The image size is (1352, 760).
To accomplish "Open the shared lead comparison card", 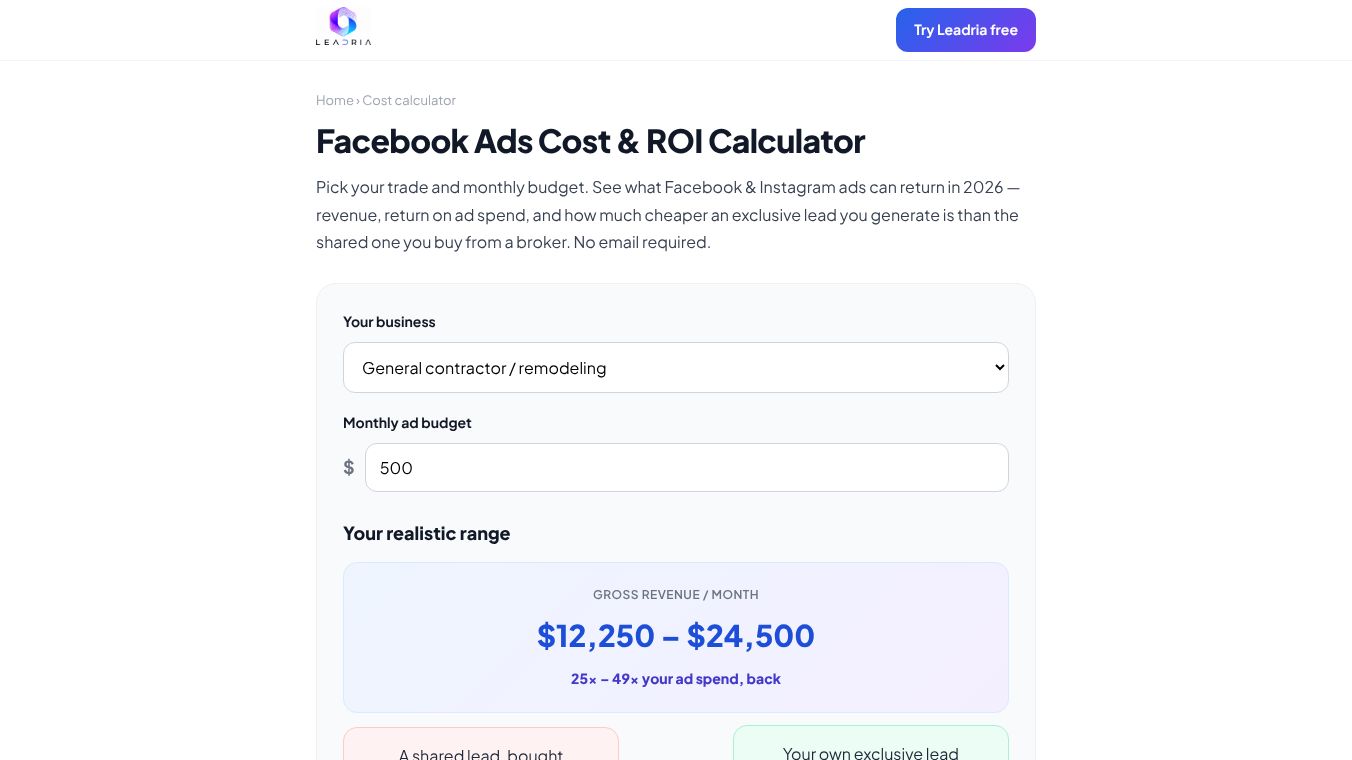I will 481,744.
